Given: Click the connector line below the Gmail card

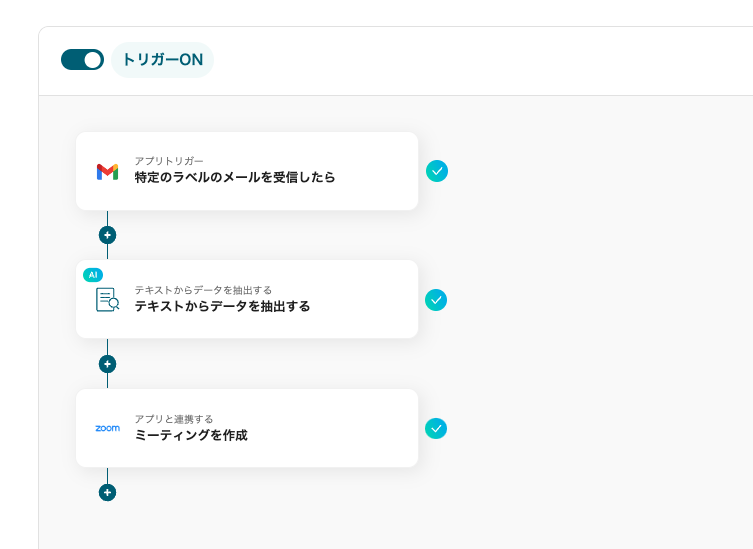Looking at the screenshot, I should (107, 218).
